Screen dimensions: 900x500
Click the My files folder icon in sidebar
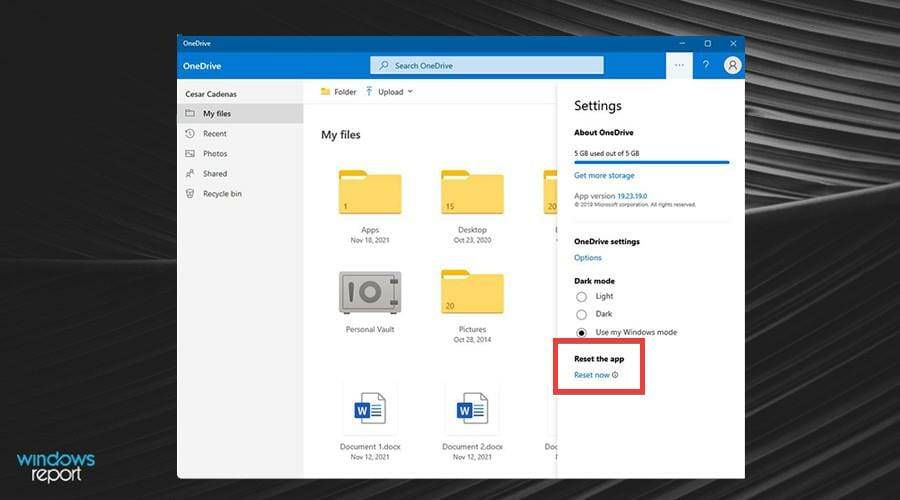pos(190,113)
